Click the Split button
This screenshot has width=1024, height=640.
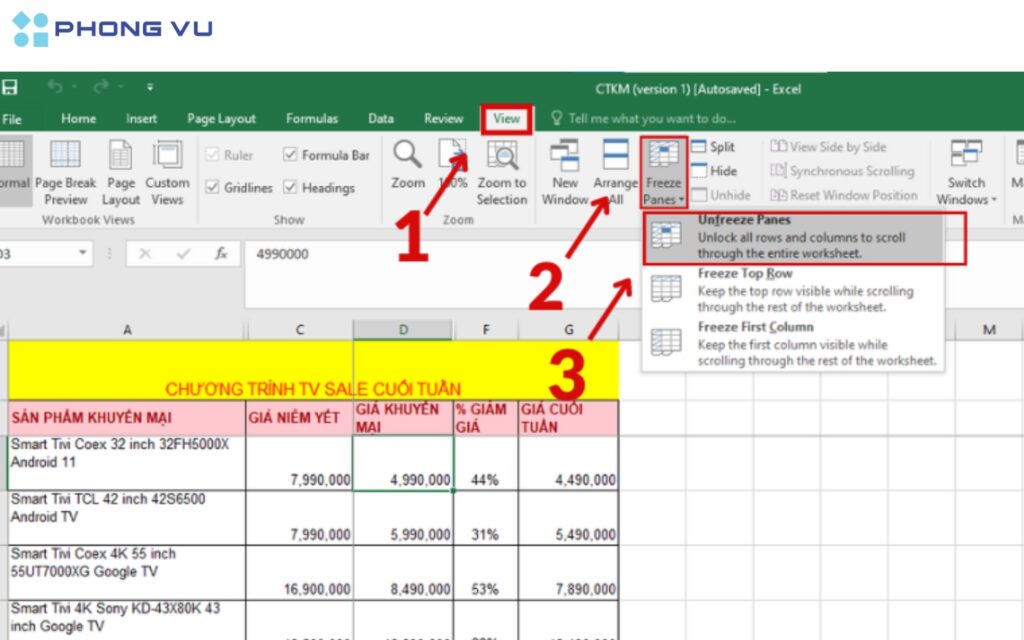pyautogui.click(x=713, y=147)
